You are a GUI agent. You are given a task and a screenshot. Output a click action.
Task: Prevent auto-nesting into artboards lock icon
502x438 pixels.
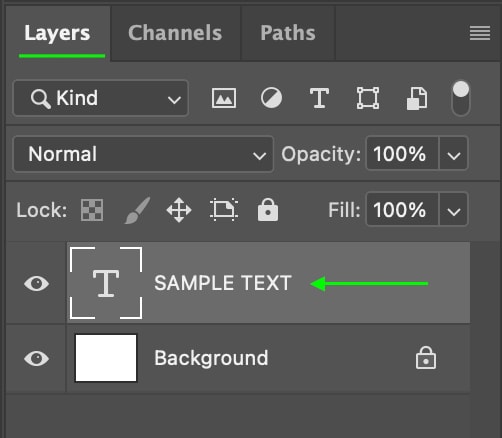[224, 210]
